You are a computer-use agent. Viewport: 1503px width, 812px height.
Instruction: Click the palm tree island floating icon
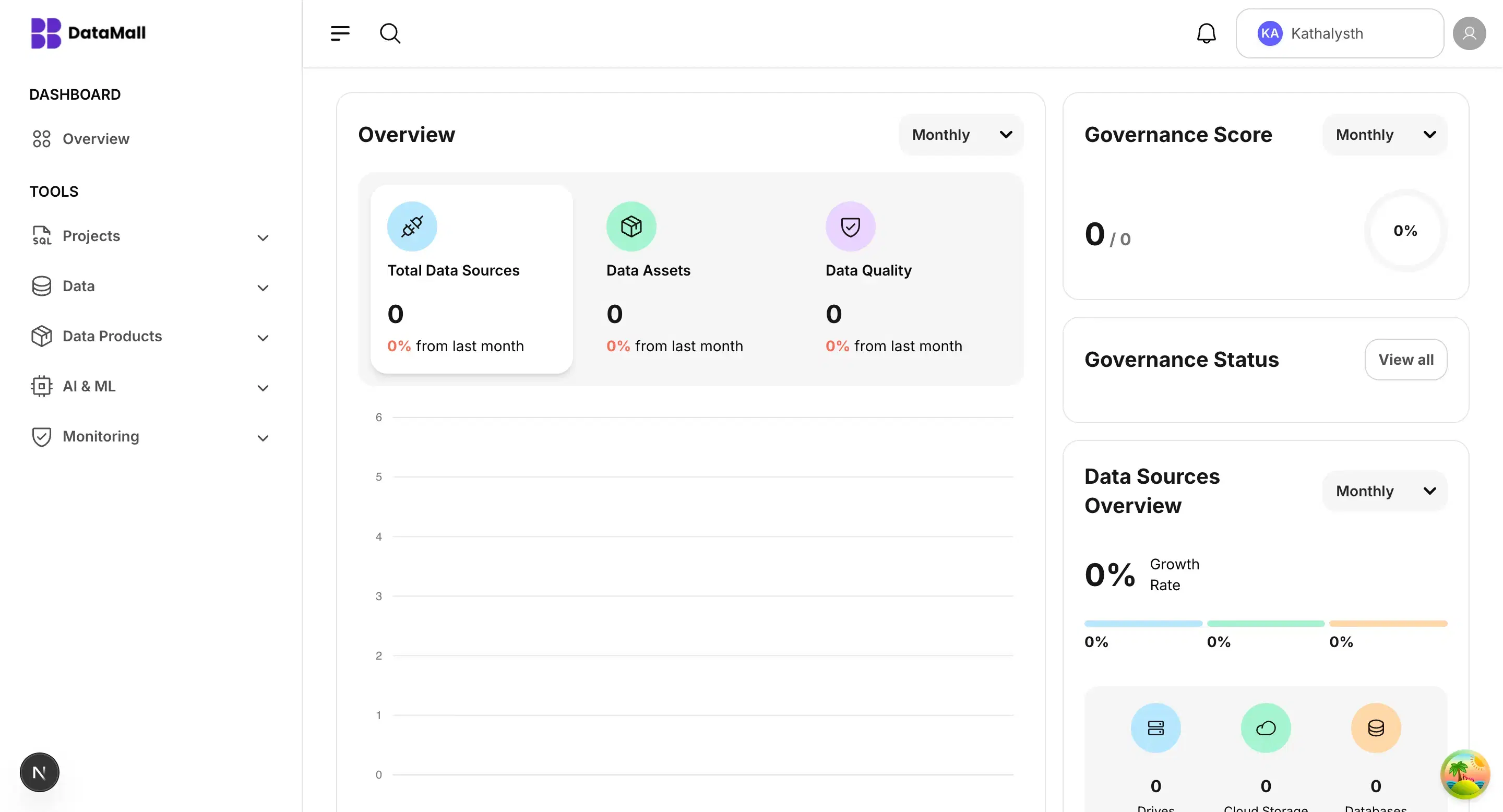(x=1465, y=774)
